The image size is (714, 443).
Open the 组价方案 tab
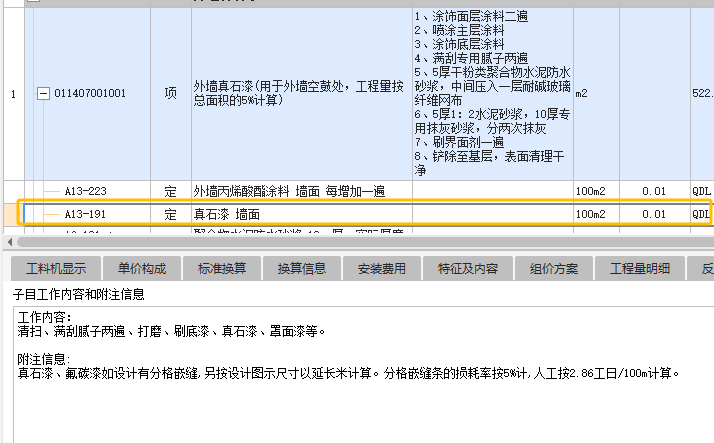[x=554, y=268]
